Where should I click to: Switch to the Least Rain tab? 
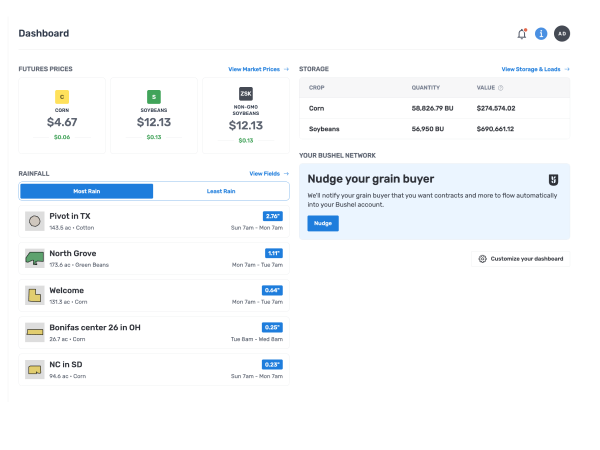coord(221,191)
